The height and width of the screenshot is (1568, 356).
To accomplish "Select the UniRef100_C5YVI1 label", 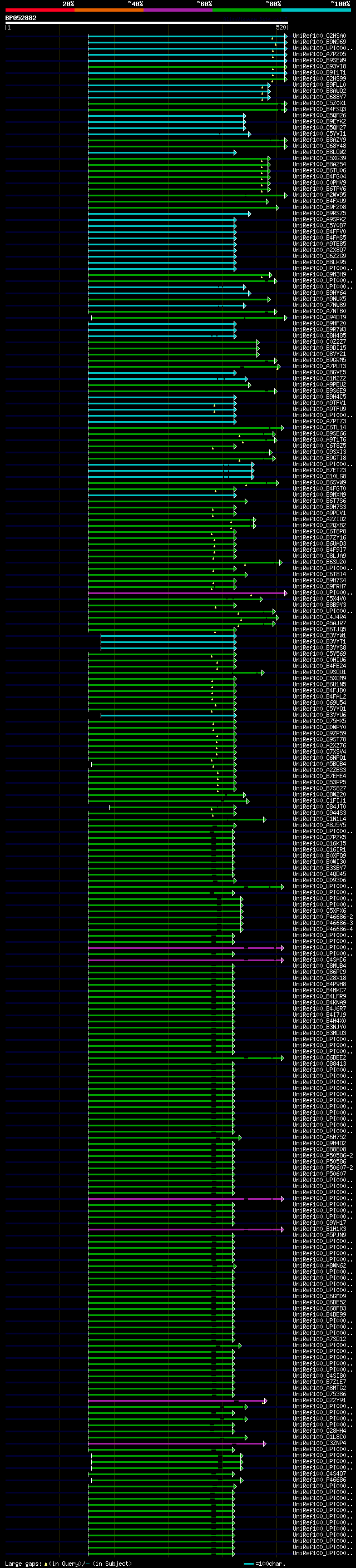I will [x=319, y=134].
